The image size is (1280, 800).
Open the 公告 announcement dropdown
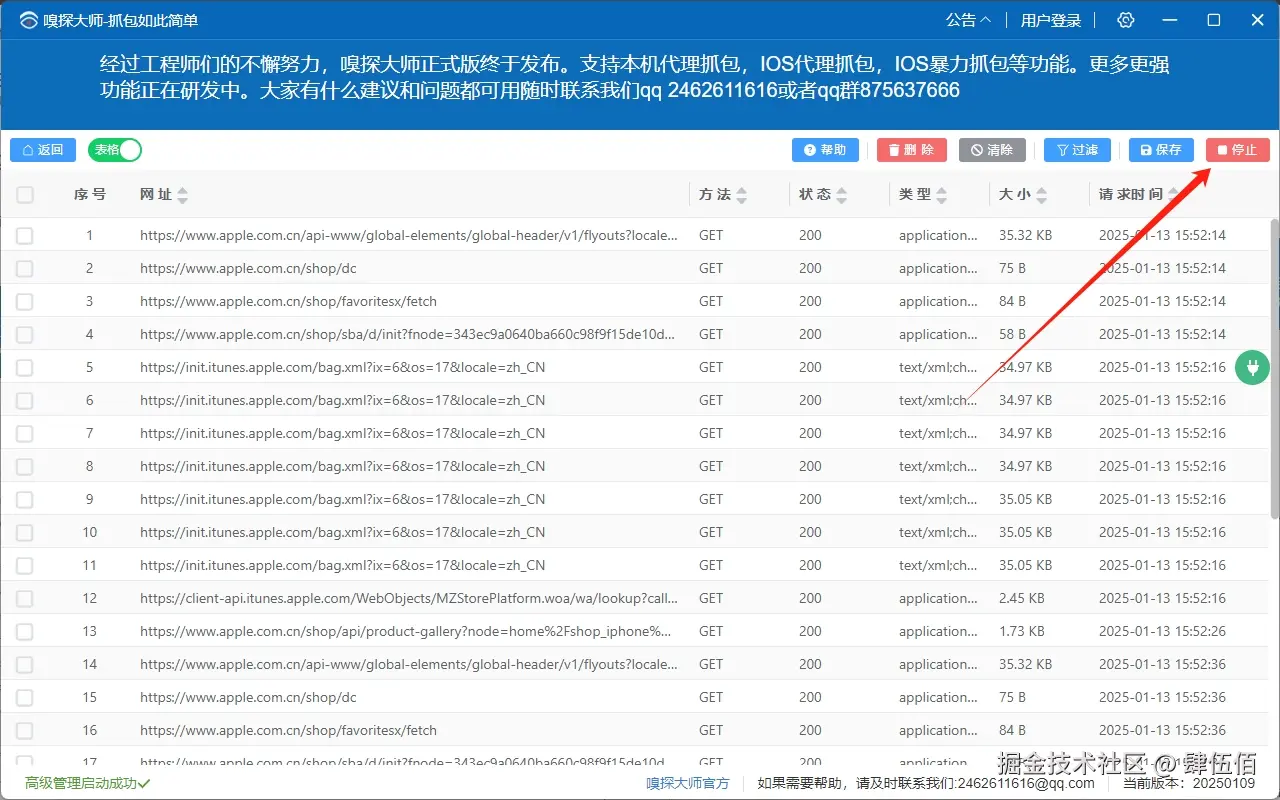(x=969, y=20)
